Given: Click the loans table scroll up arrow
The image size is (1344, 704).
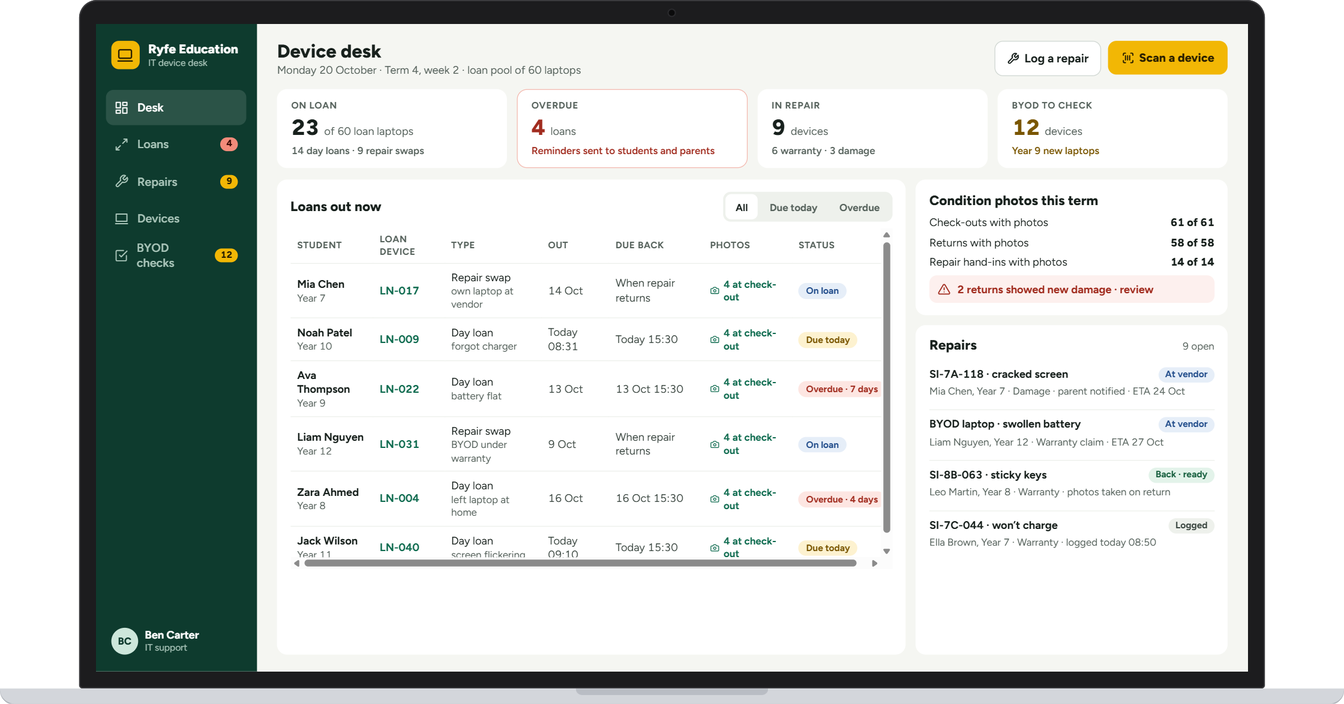Looking at the screenshot, I should pos(886,236).
